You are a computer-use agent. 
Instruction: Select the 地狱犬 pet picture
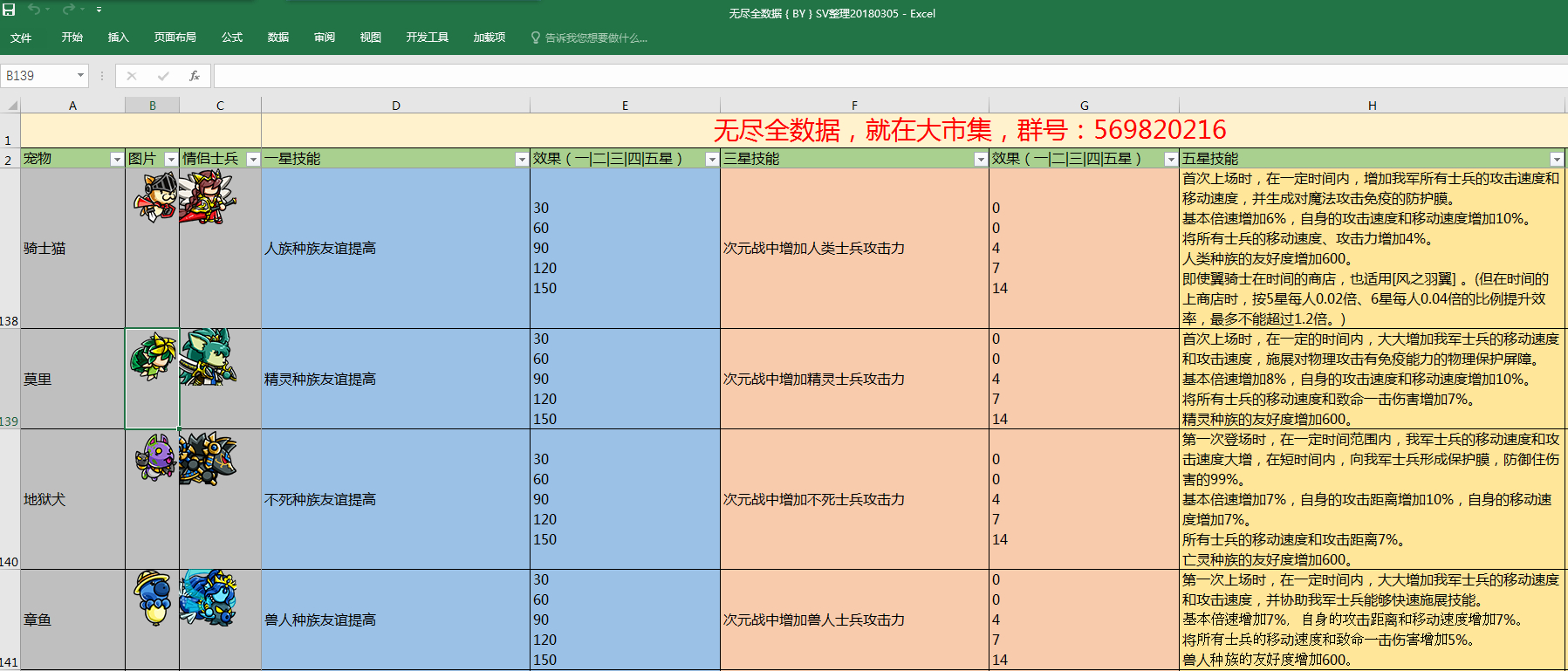tap(156, 458)
